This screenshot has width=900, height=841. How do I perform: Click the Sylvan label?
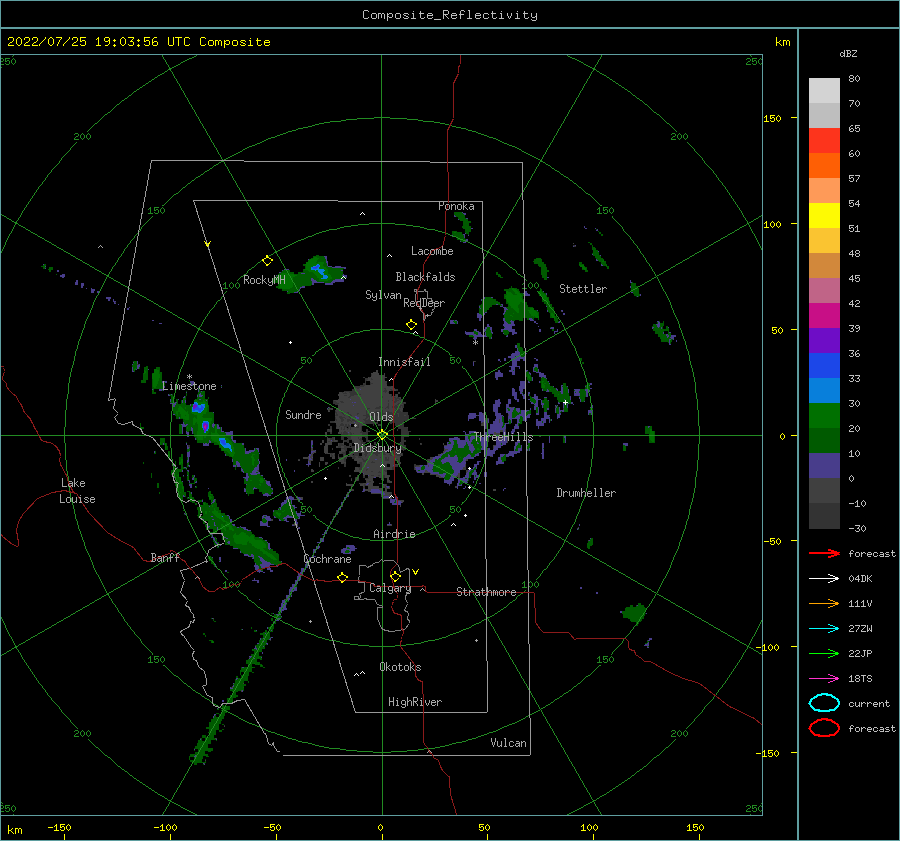(383, 295)
